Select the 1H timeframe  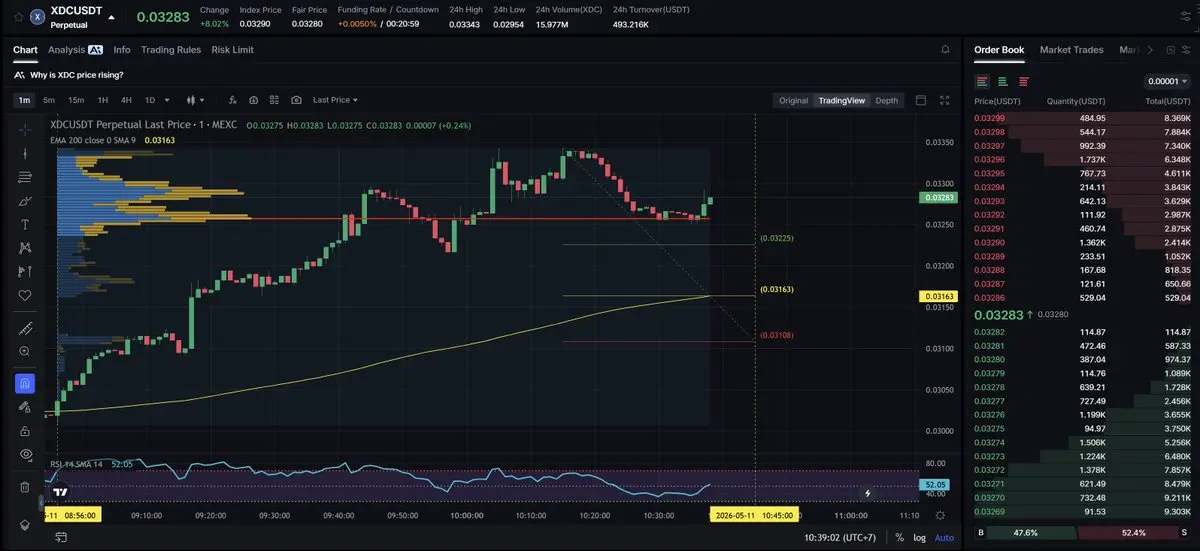click(x=102, y=100)
